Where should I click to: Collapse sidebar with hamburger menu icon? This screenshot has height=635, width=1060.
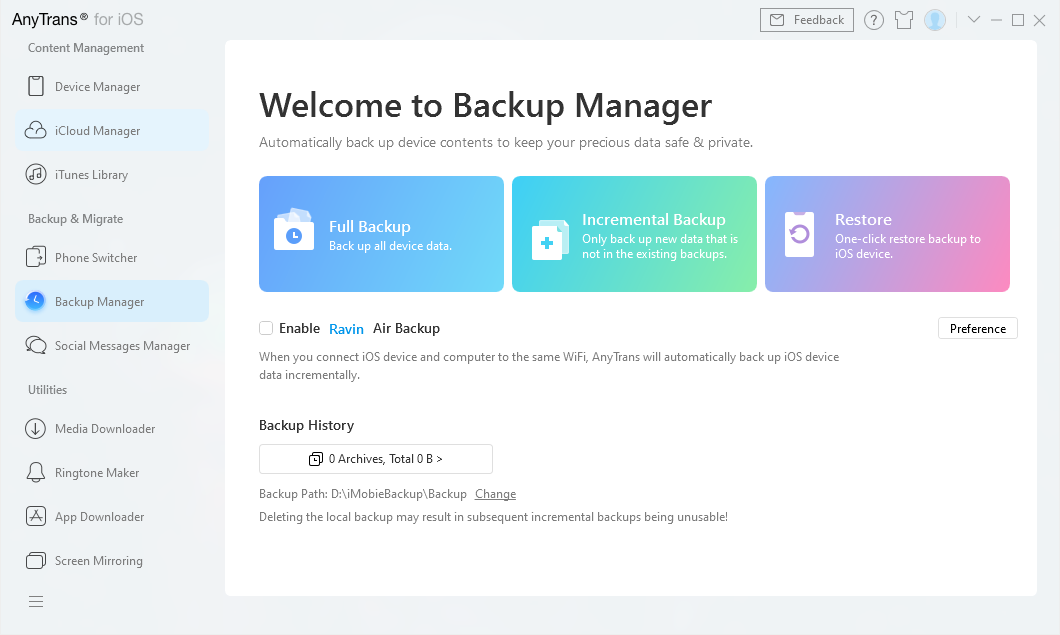point(36,601)
